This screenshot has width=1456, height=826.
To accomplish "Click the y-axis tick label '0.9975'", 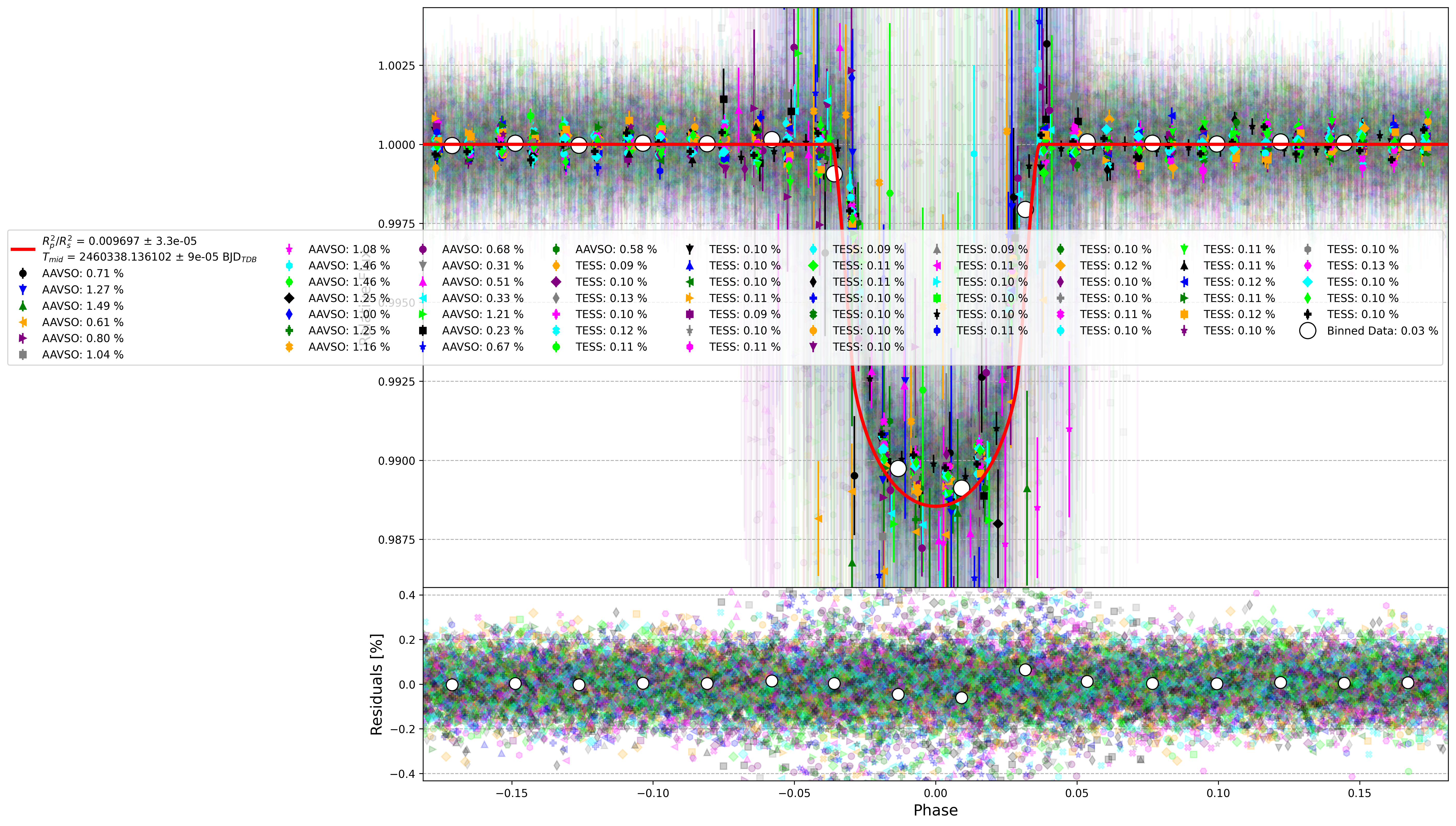I will [397, 224].
